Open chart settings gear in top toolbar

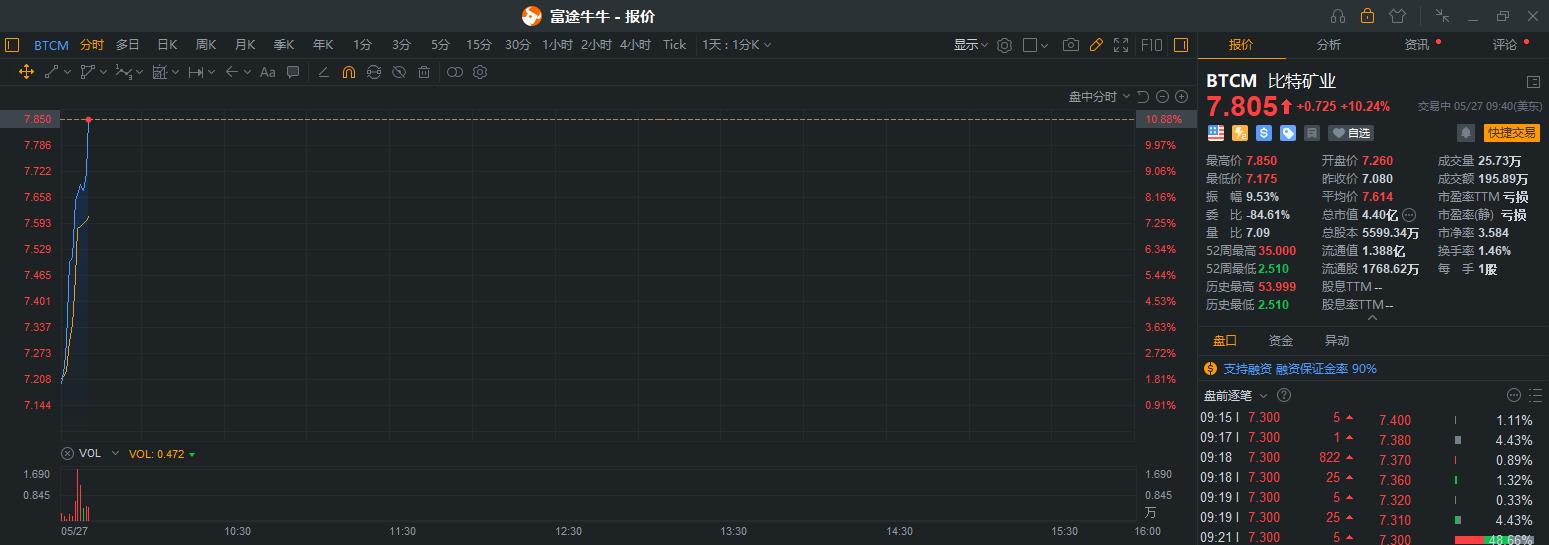1004,45
